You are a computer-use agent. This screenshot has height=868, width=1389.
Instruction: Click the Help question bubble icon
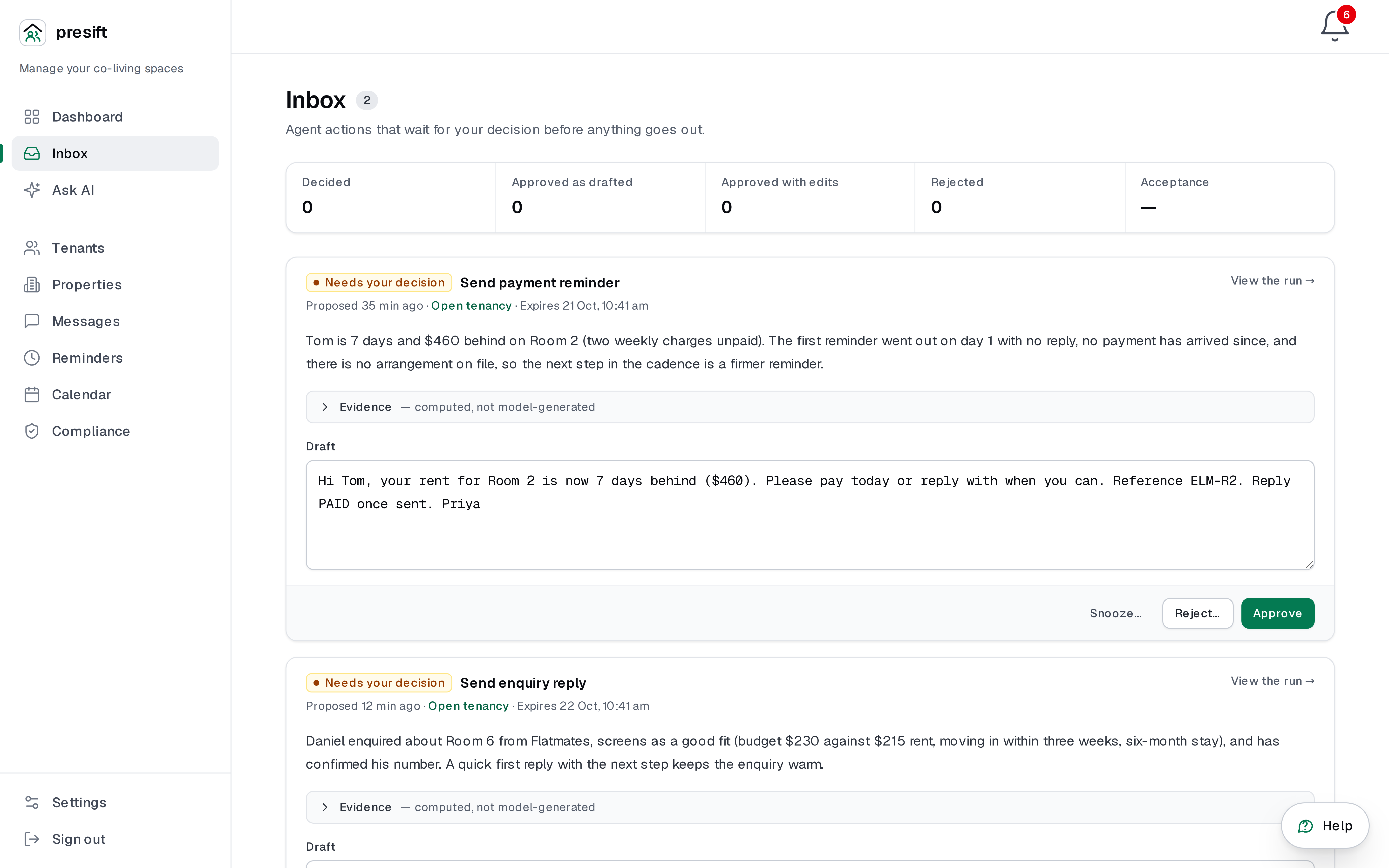pos(1305,826)
